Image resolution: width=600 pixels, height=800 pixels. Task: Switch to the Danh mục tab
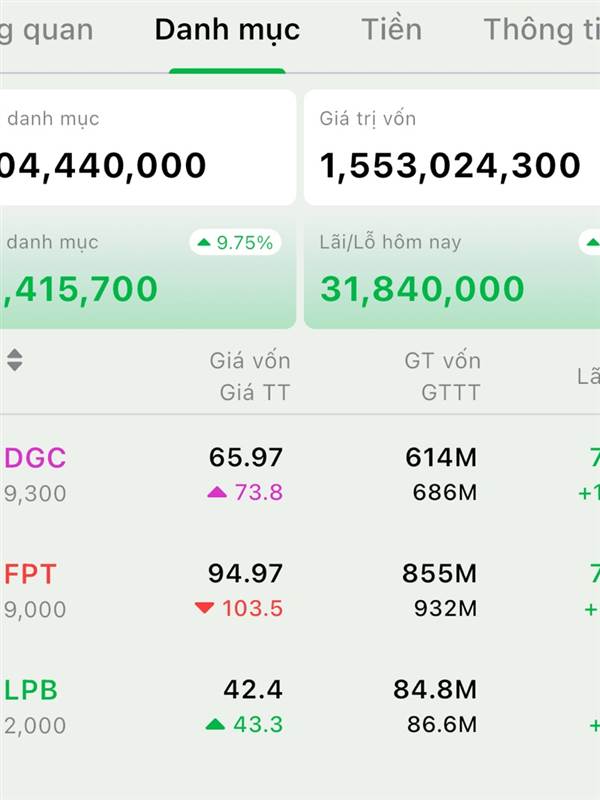pyautogui.click(x=227, y=30)
